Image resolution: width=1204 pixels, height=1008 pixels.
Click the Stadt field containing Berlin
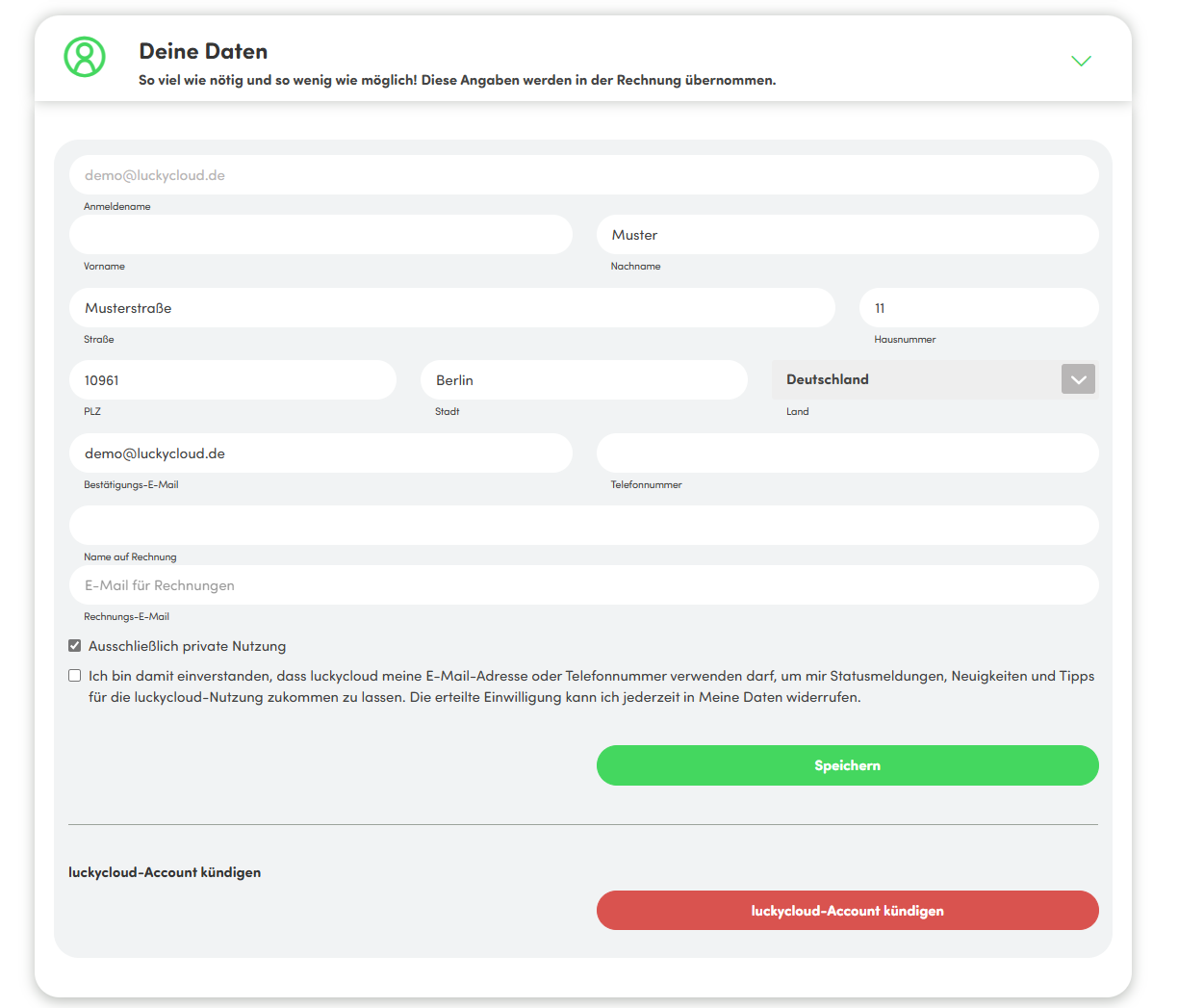pyautogui.click(x=583, y=380)
